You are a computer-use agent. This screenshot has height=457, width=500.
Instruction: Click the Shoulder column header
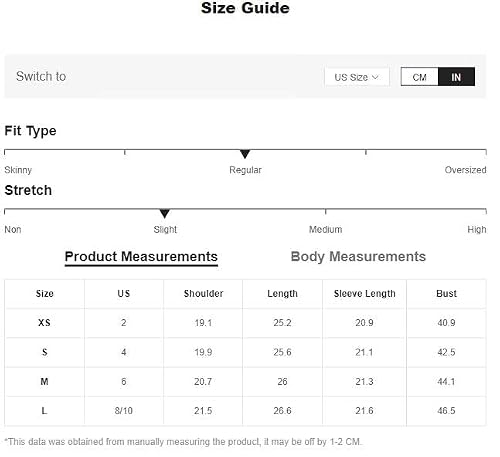pos(203,293)
